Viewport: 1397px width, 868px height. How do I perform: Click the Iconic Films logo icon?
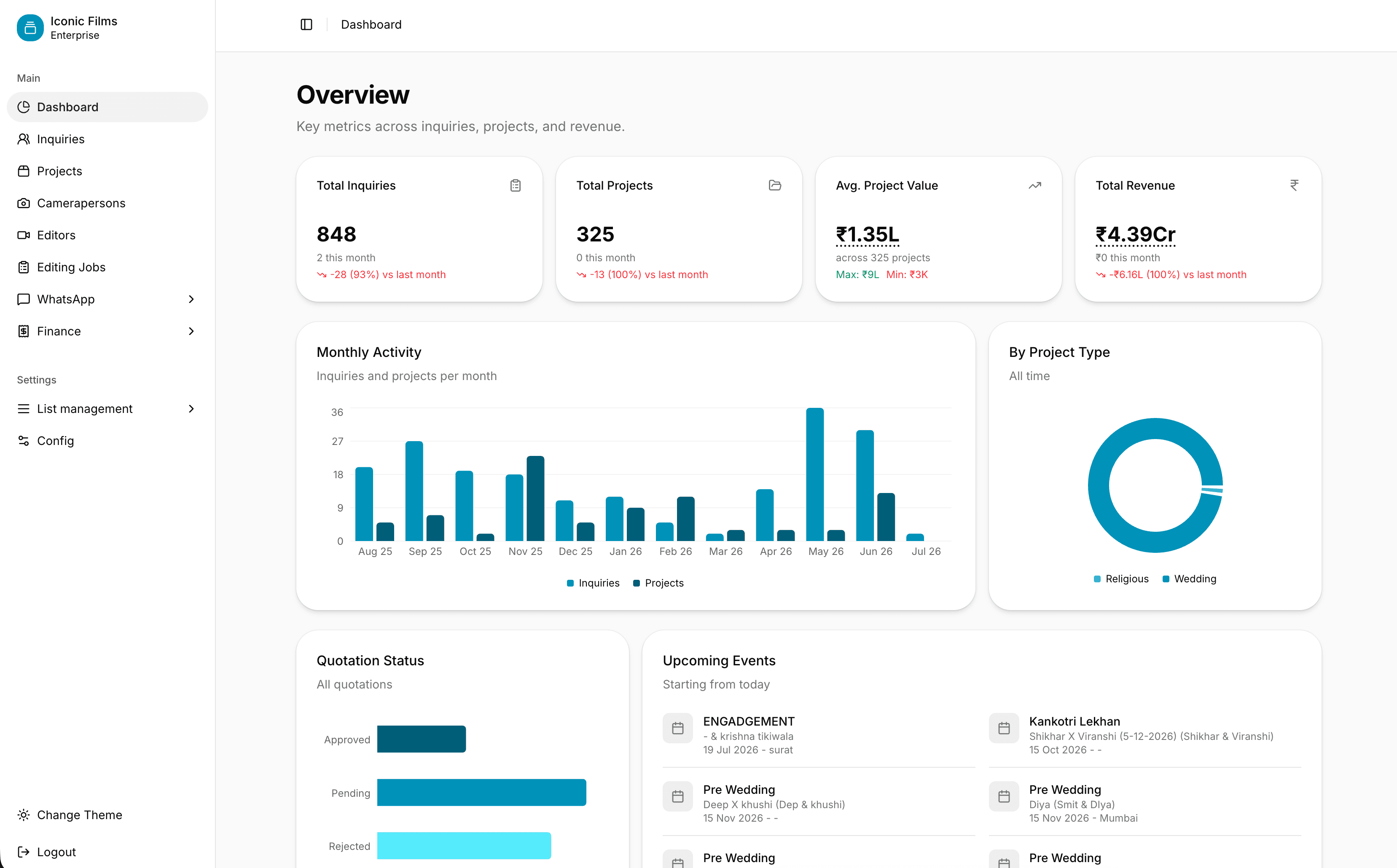coord(30,27)
